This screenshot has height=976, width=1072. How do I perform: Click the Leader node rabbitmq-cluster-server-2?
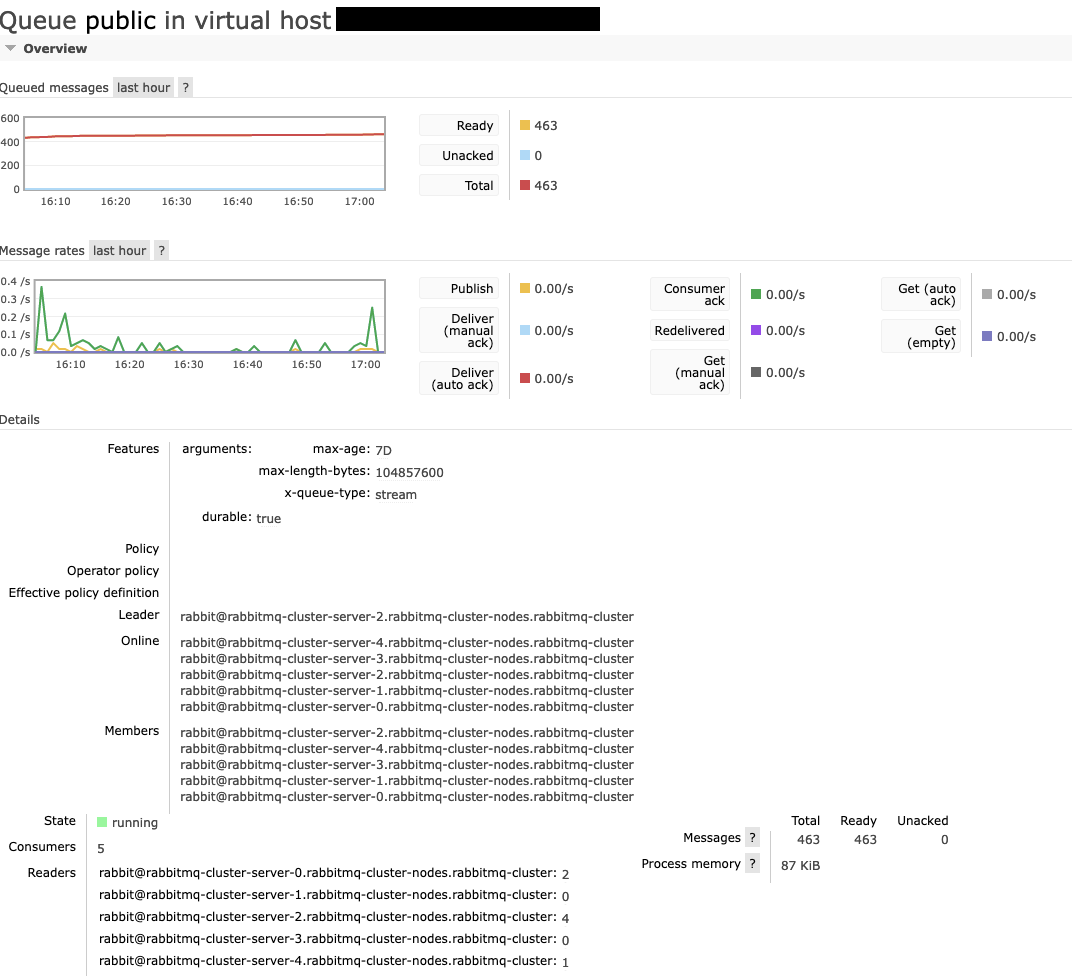point(407,616)
